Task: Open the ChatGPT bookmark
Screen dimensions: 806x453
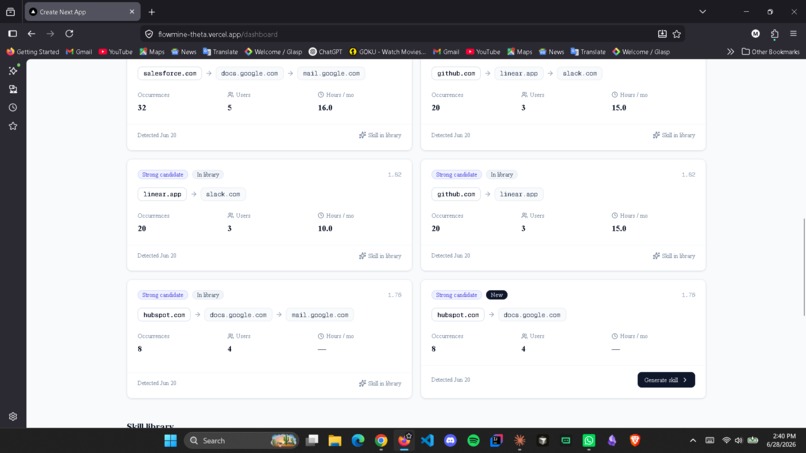Action: [325, 51]
